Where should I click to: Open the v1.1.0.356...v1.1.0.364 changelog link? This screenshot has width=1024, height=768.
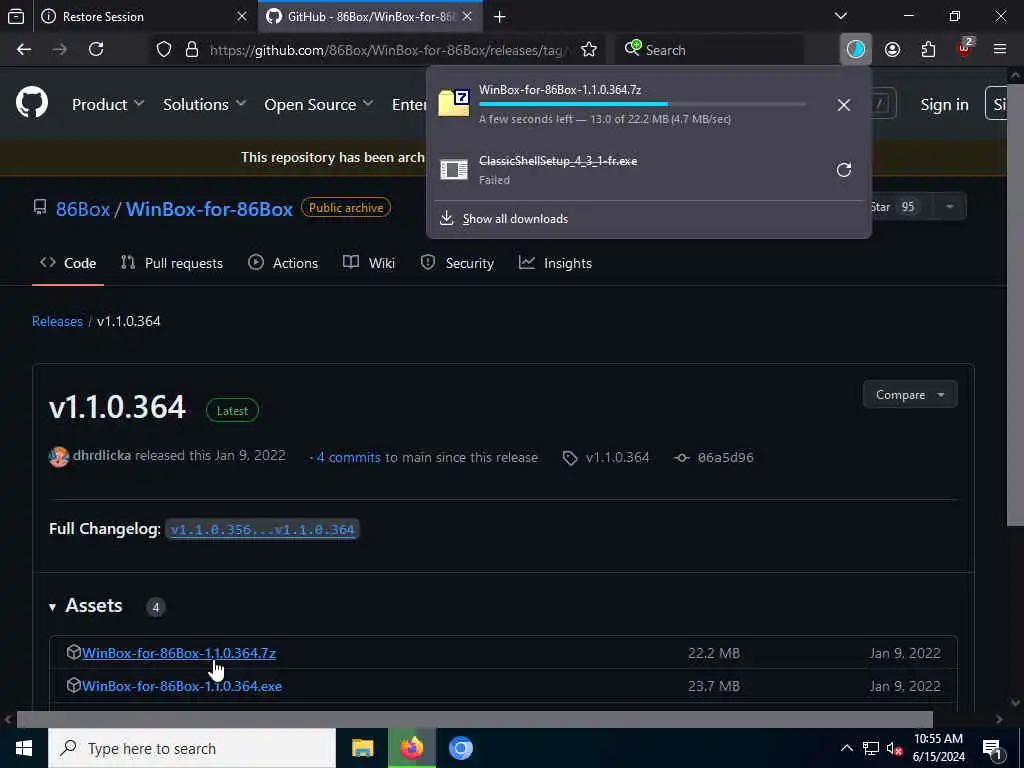(262, 530)
